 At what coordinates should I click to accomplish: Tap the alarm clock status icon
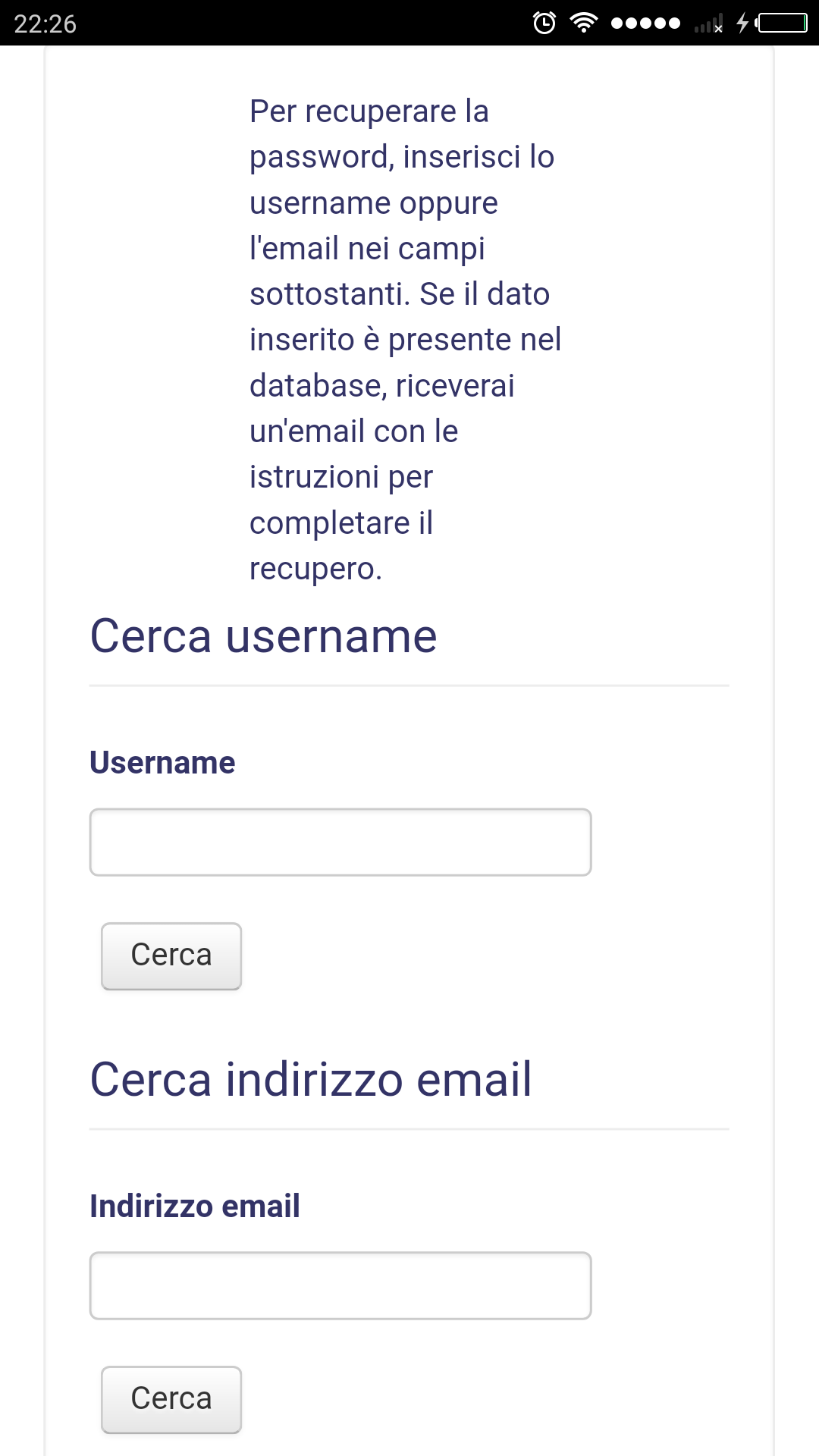point(544,23)
